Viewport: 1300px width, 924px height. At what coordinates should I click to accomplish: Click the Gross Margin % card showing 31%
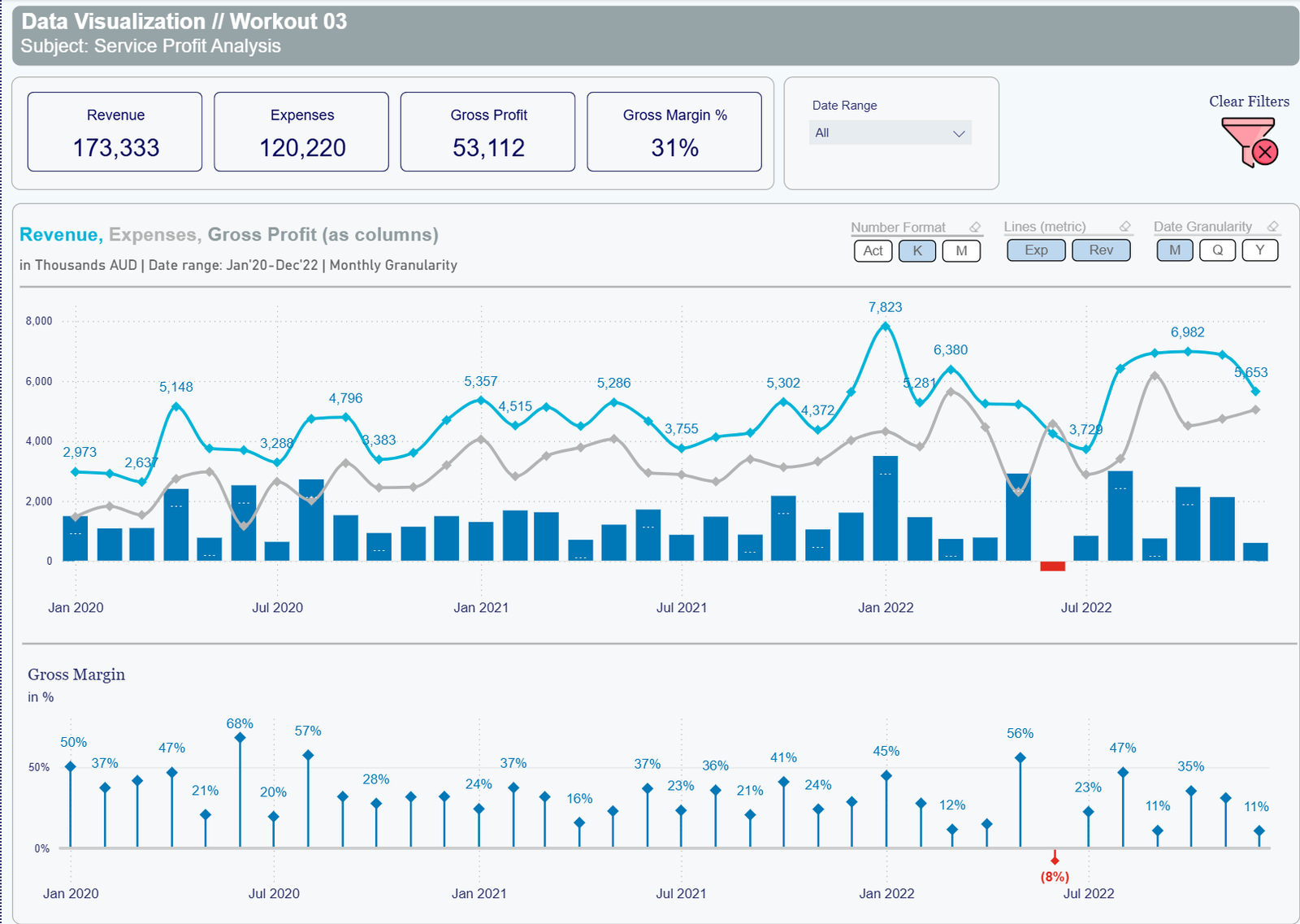pos(674,132)
